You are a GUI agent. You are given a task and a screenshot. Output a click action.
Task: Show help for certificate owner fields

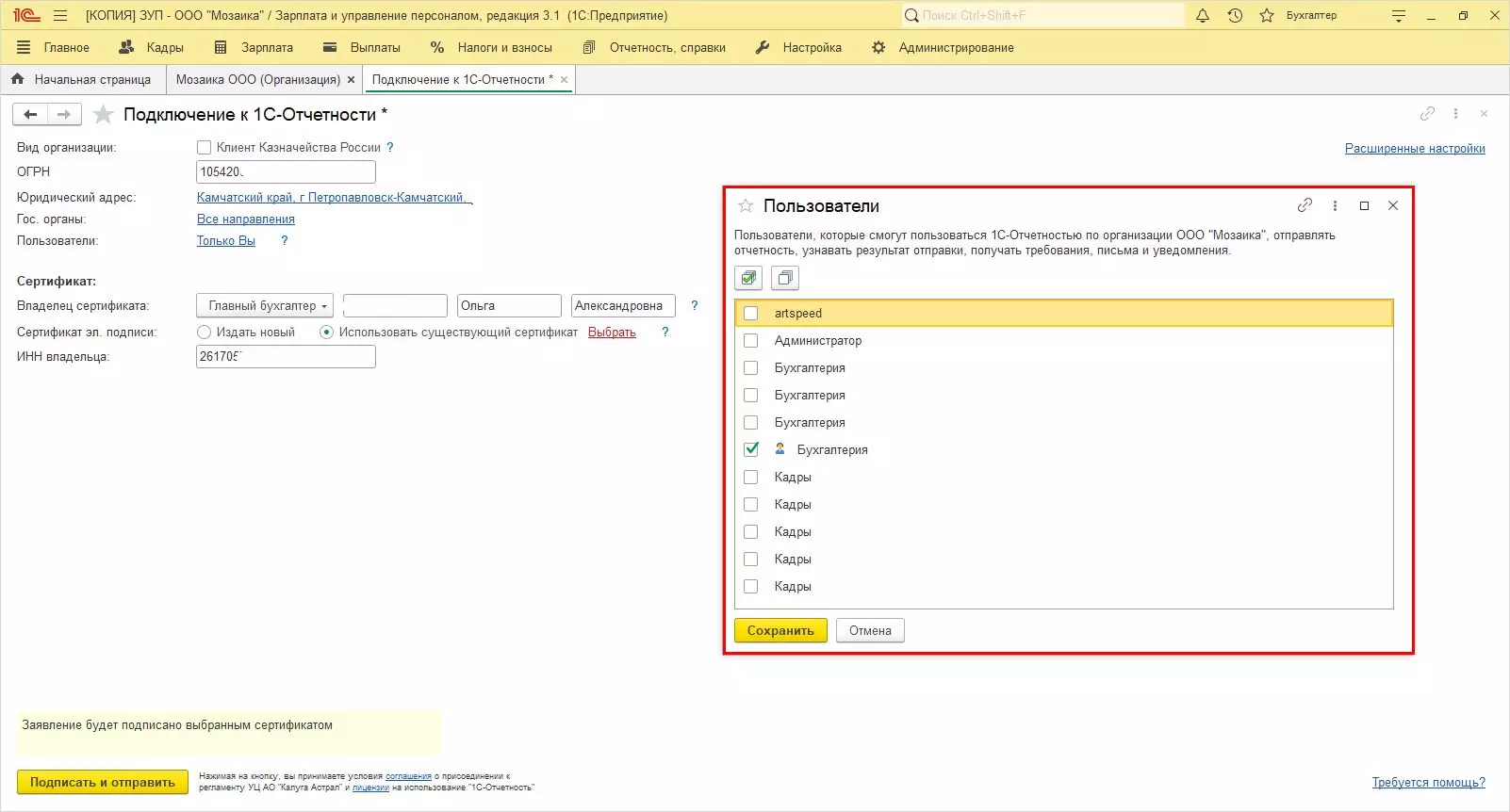pyautogui.click(x=695, y=305)
